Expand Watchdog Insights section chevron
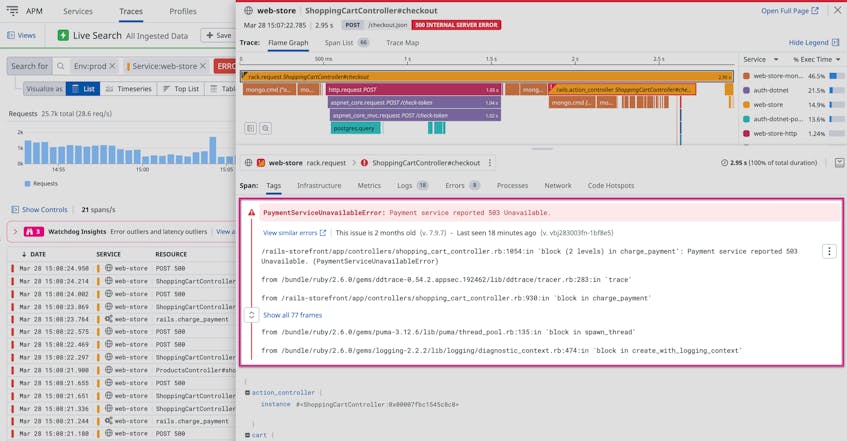 coord(15,231)
